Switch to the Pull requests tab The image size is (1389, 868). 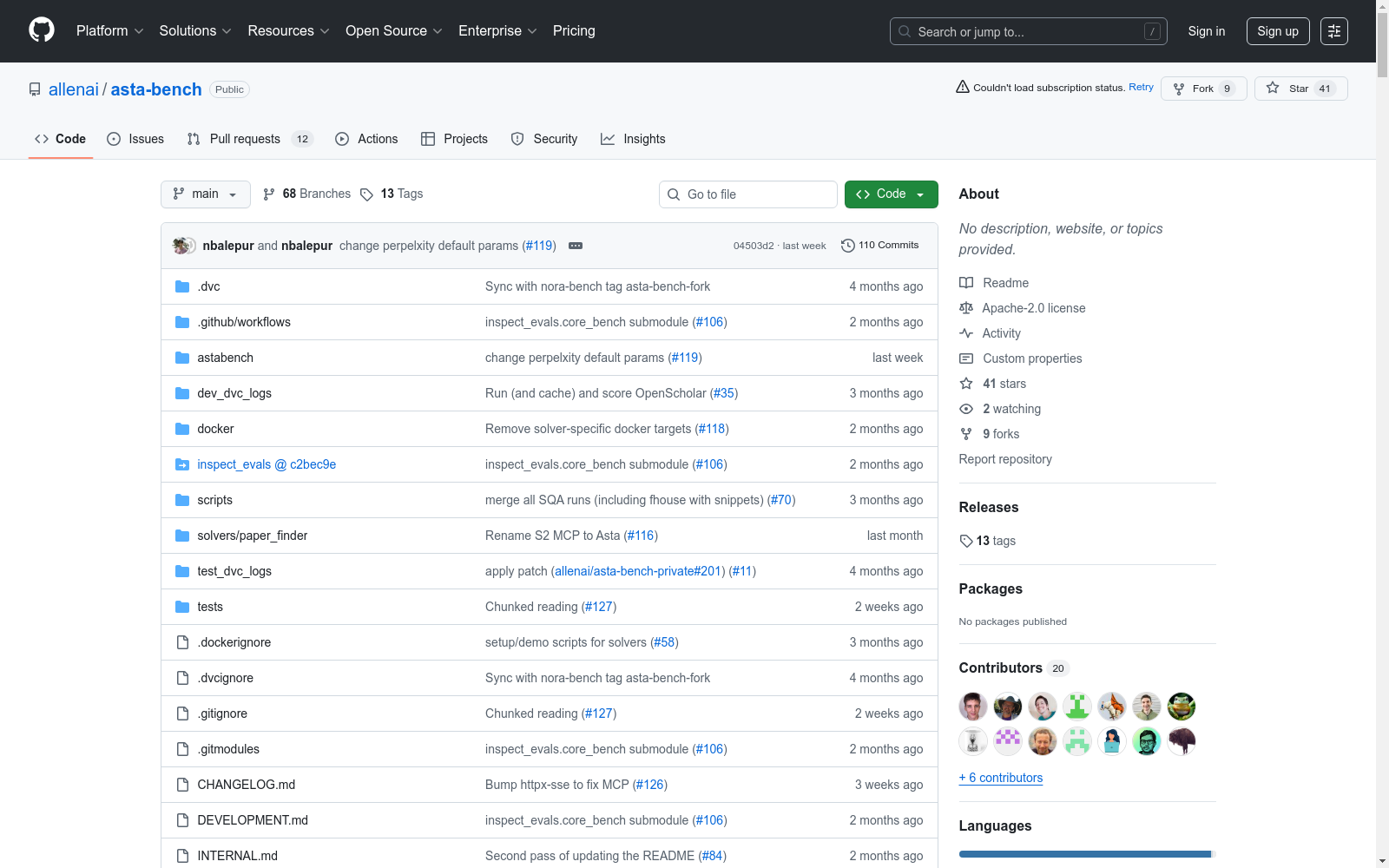250,139
